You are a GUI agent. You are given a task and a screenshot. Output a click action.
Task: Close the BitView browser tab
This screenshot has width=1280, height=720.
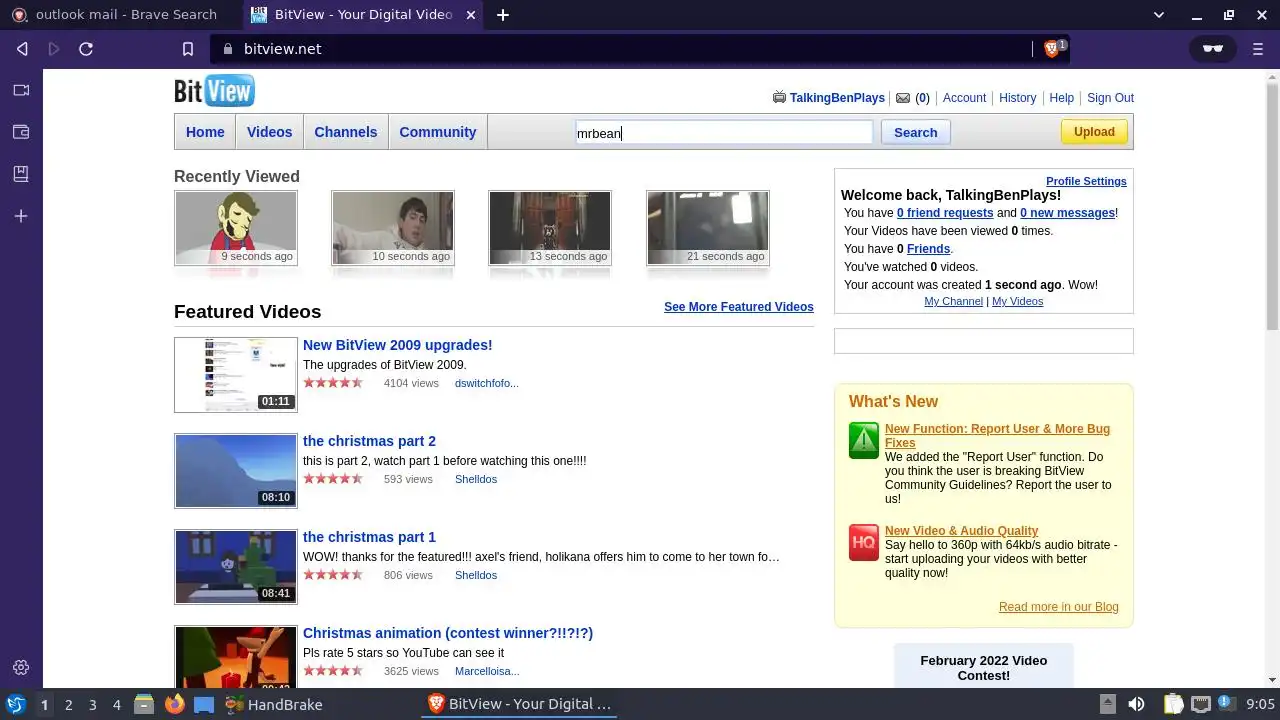(x=470, y=15)
